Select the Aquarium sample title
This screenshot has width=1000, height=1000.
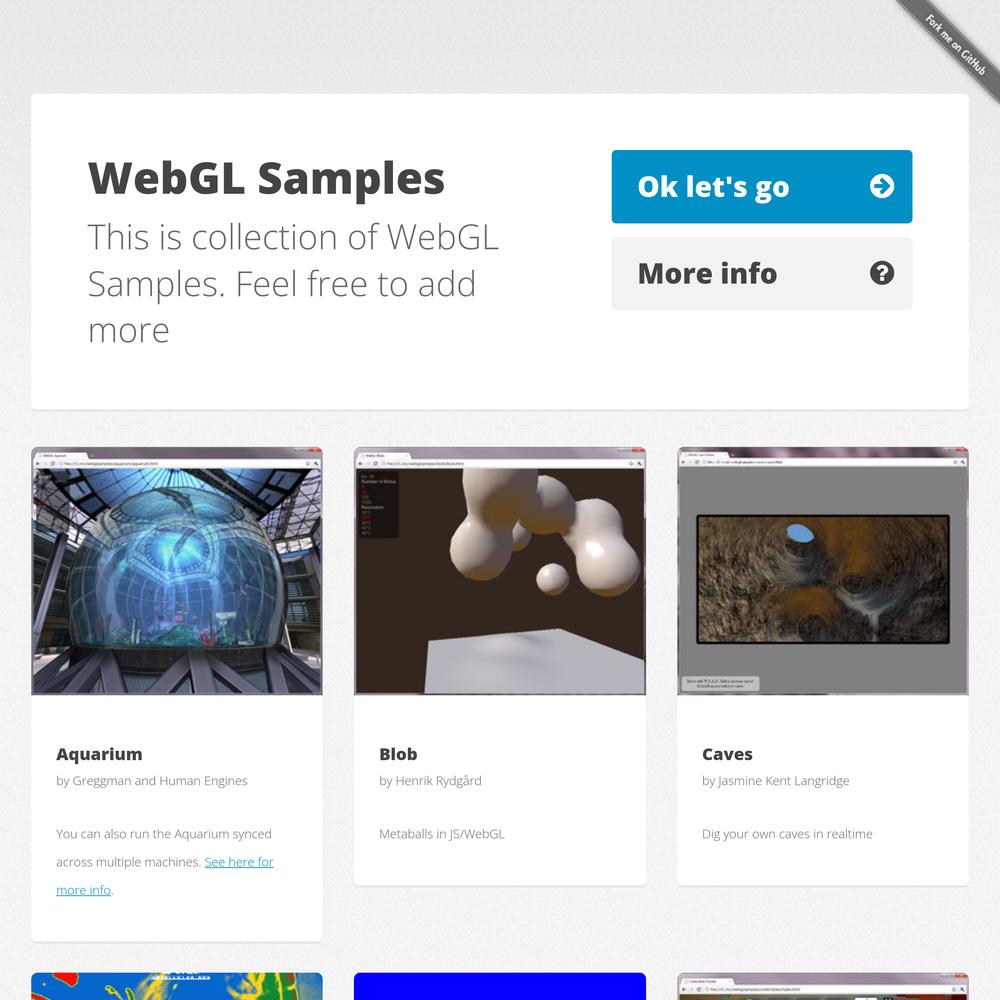click(99, 754)
